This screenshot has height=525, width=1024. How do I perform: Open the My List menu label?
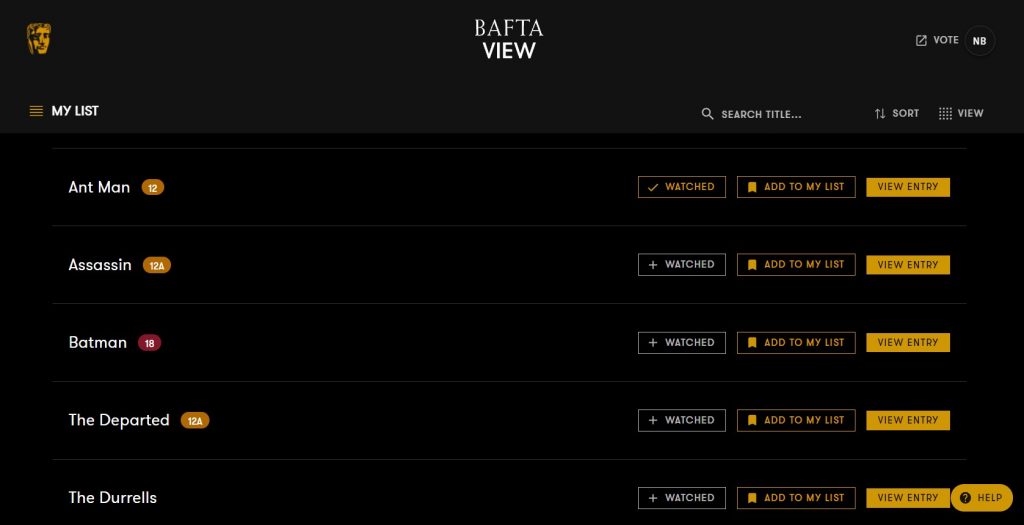tap(75, 111)
